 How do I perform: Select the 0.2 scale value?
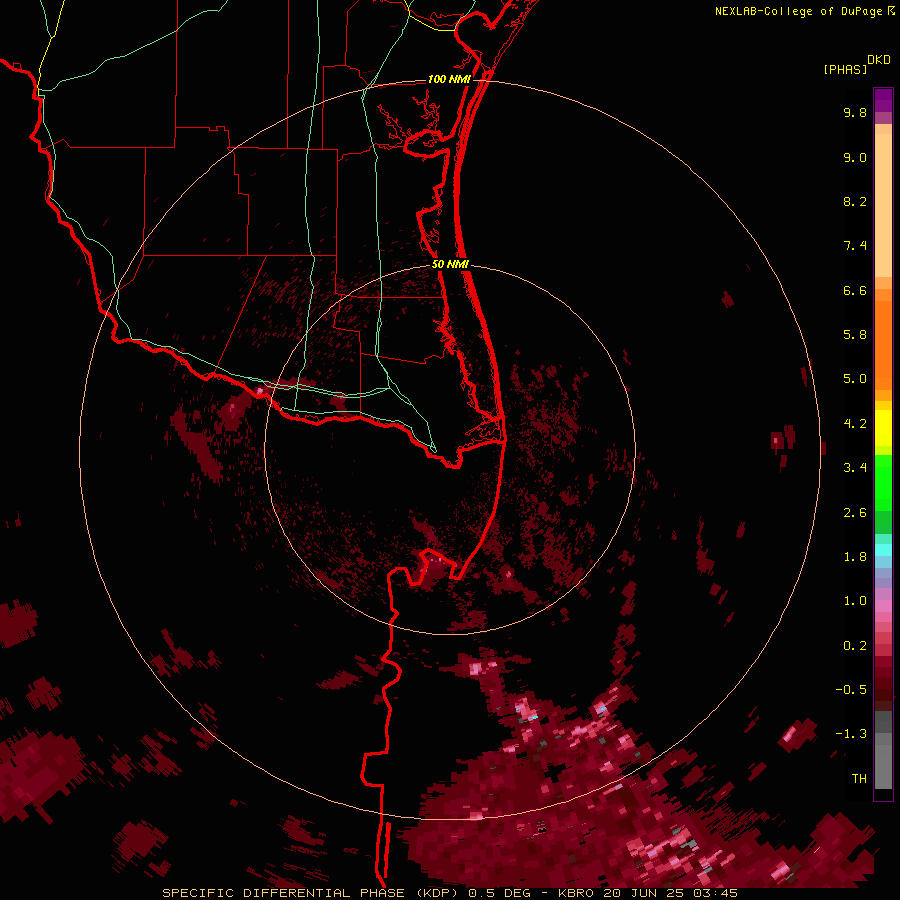[x=855, y=646]
